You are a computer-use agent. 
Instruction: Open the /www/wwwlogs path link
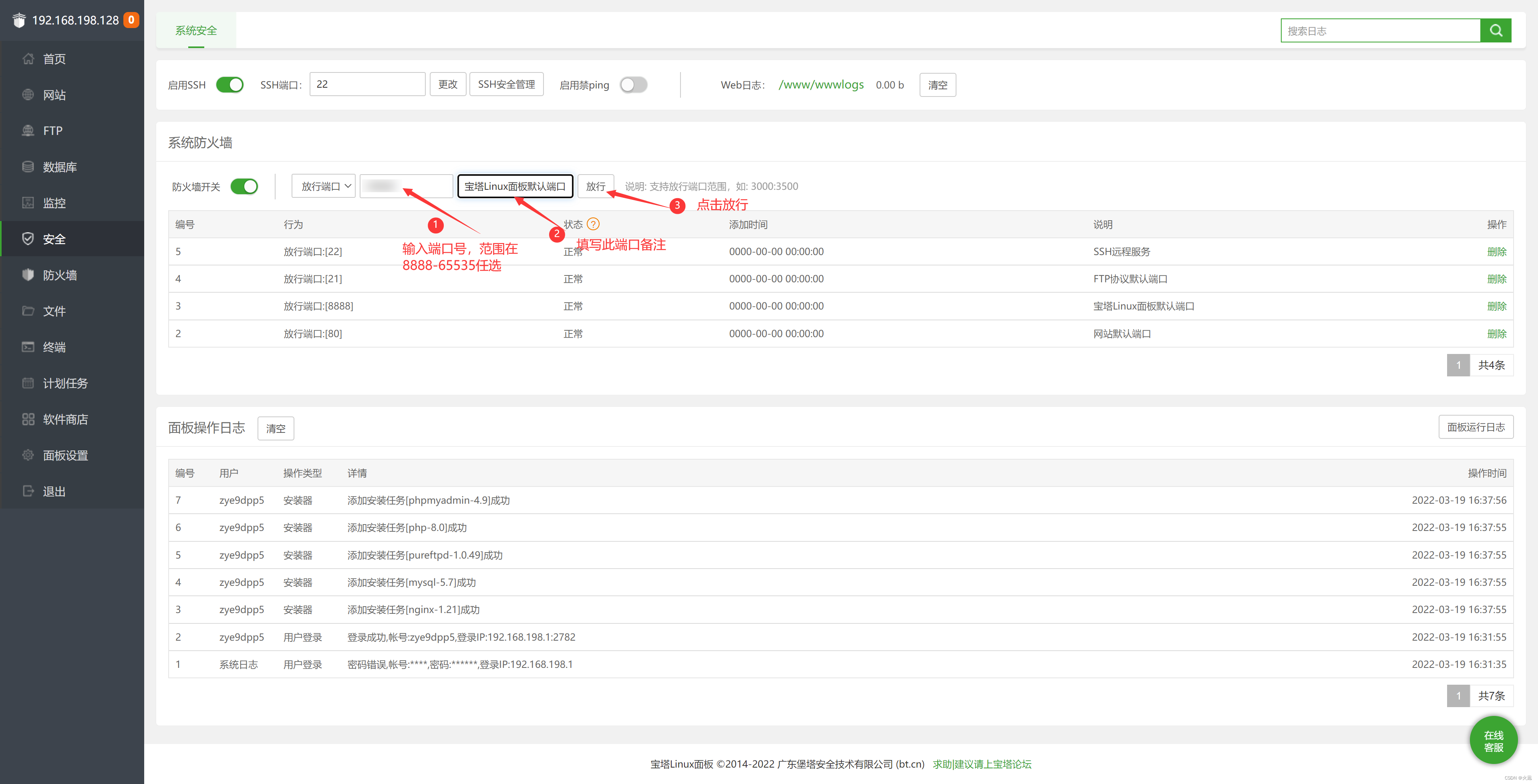821,85
